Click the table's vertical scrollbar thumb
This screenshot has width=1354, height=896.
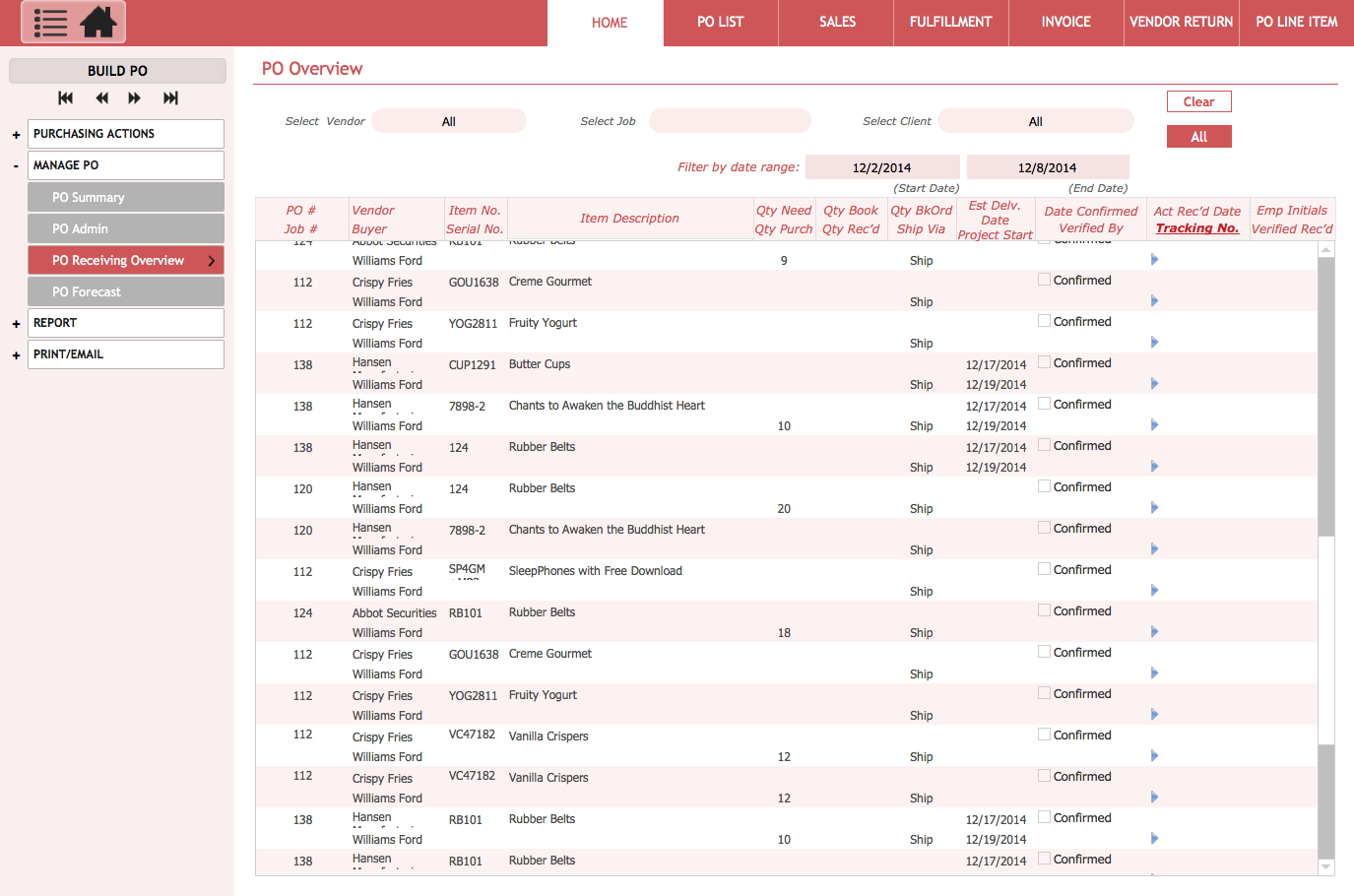click(x=1326, y=640)
